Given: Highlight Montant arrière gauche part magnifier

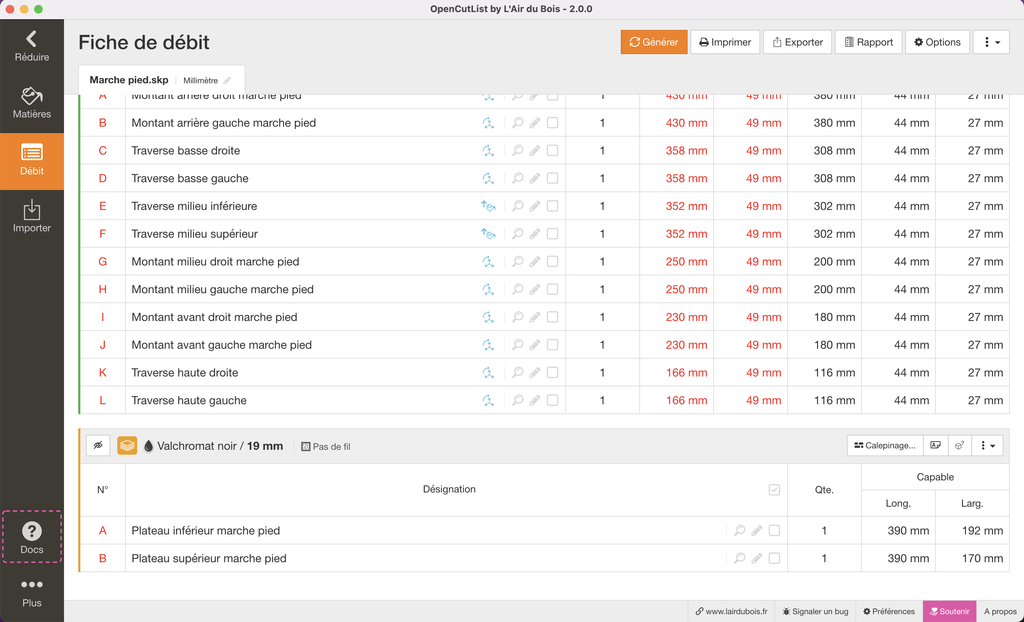Looking at the screenshot, I should [x=517, y=123].
